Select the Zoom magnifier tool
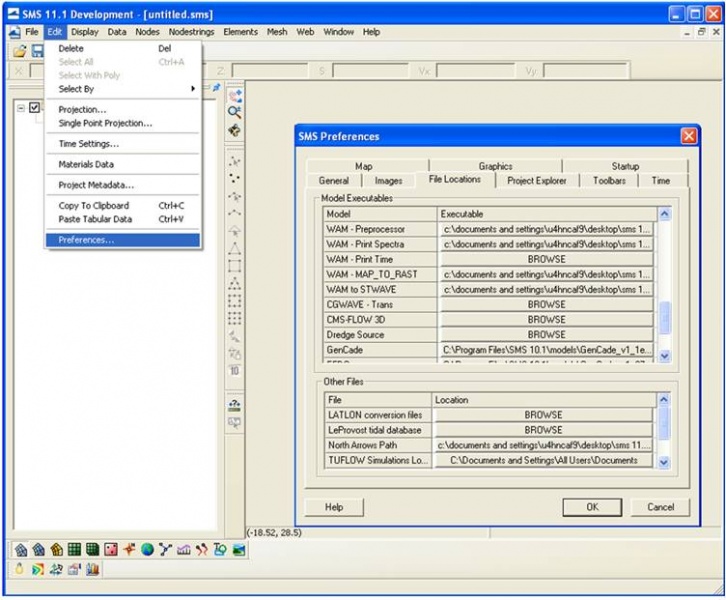This screenshot has width=726, height=600. coord(235,112)
